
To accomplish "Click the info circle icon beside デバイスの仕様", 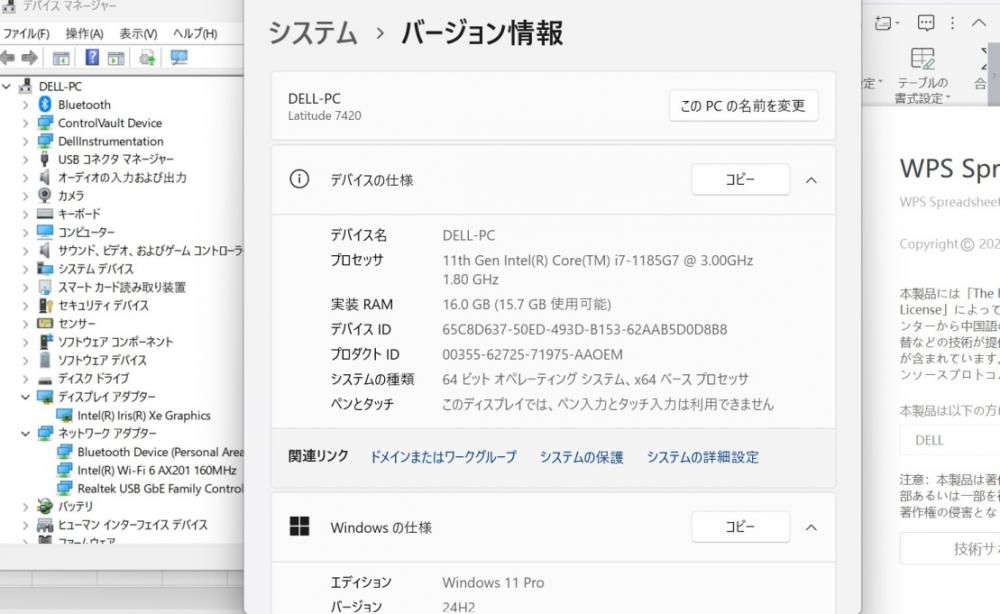I will 299,179.
